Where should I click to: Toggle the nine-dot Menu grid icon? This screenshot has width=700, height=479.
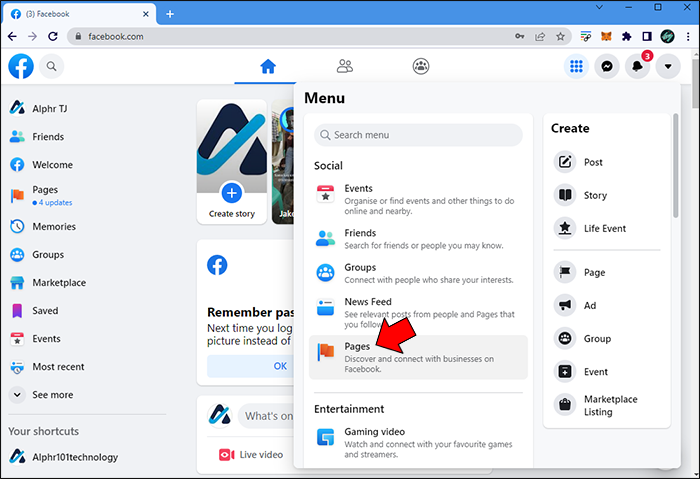(x=576, y=67)
